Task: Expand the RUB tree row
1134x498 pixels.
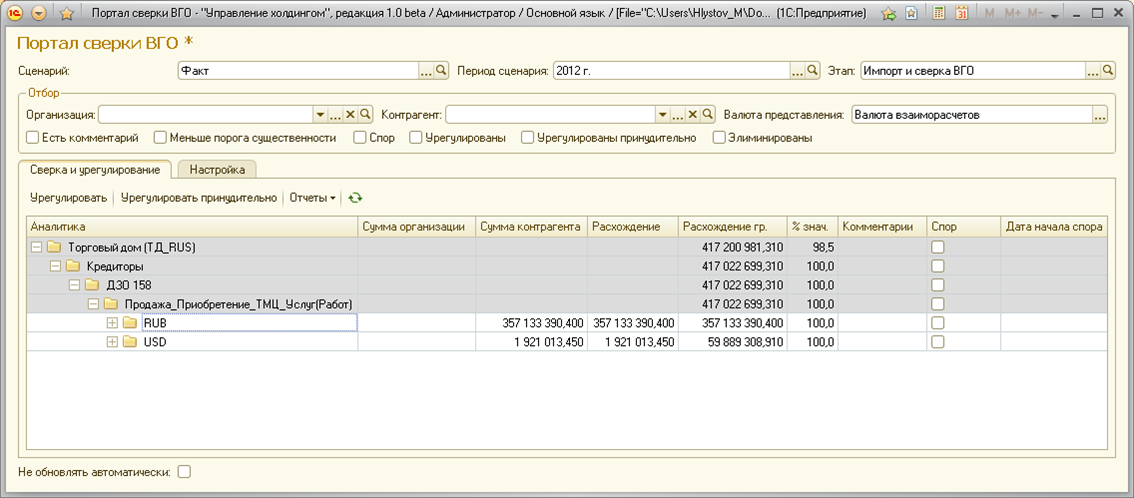Action: point(112,323)
